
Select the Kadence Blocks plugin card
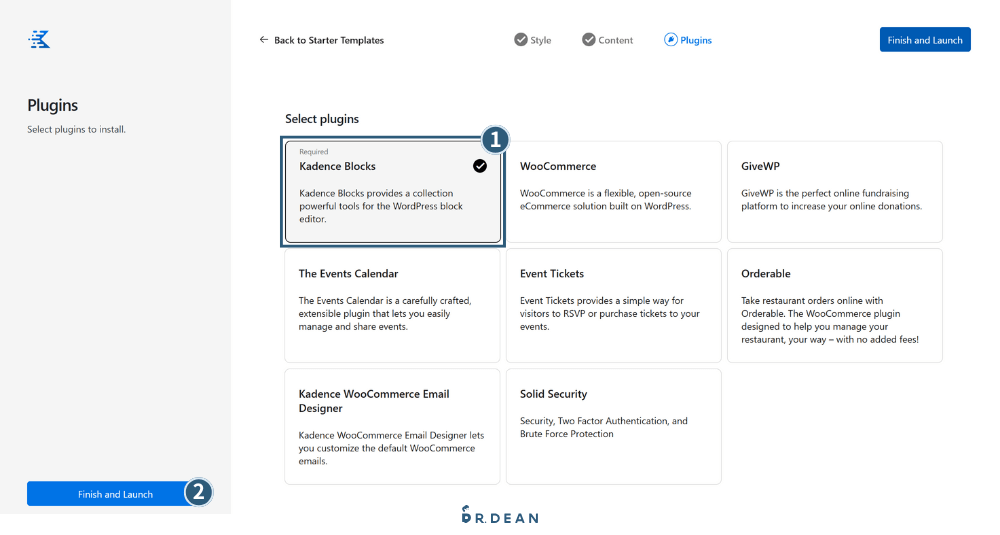393,192
